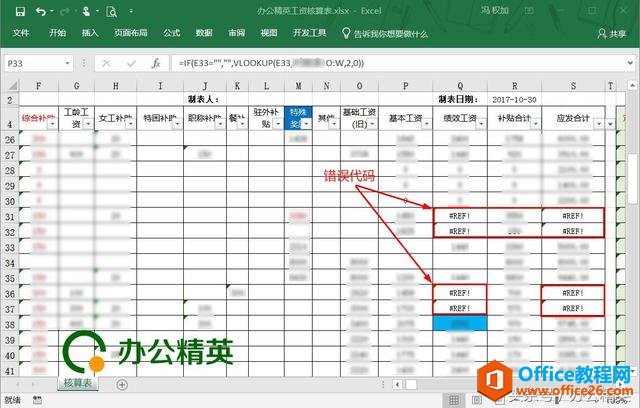
Task: Click the Redo arrow icon
Action: click(64, 11)
